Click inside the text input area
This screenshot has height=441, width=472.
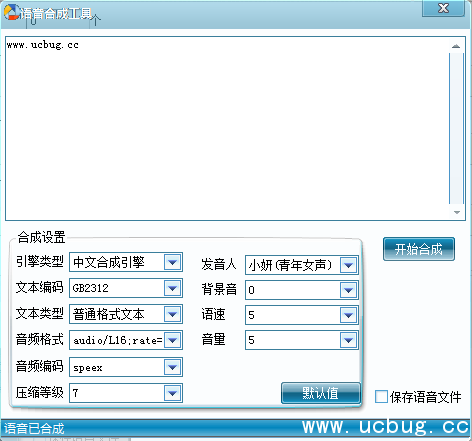pyautogui.click(x=227, y=128)
